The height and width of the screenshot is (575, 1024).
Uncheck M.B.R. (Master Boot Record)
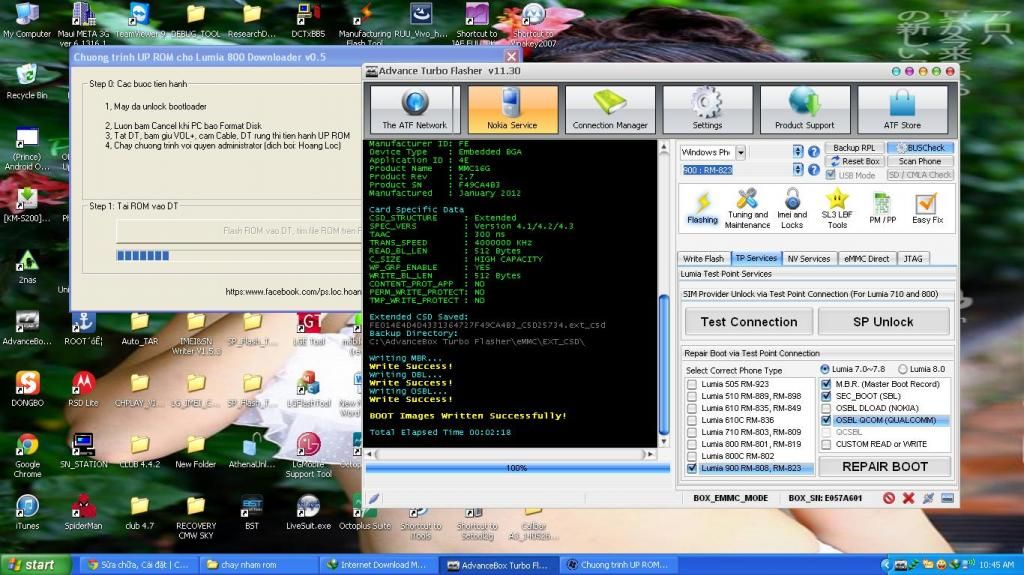pos(826,384)
